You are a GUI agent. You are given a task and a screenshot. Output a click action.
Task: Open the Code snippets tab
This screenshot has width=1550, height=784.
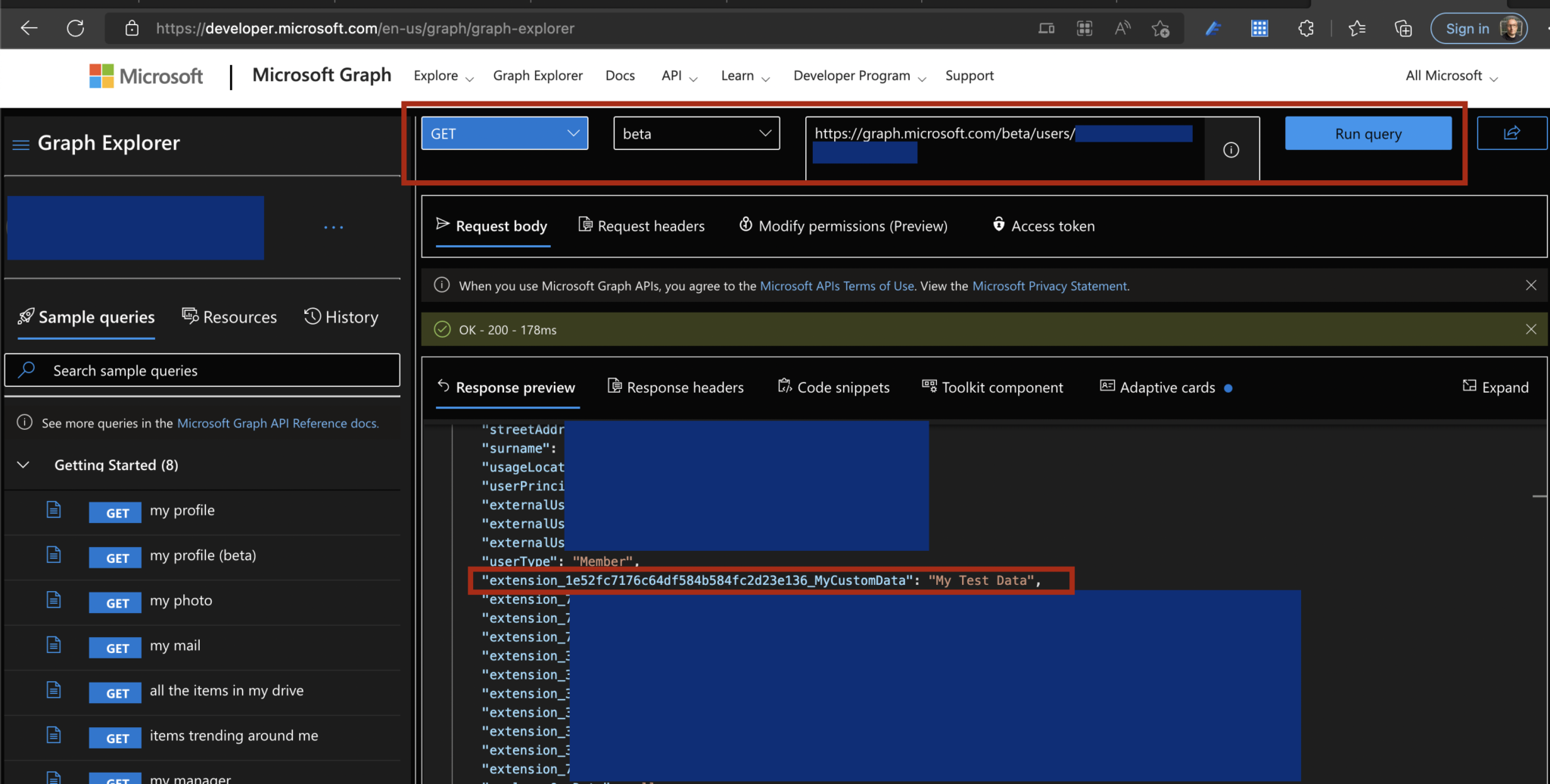(x=834, y=387)
